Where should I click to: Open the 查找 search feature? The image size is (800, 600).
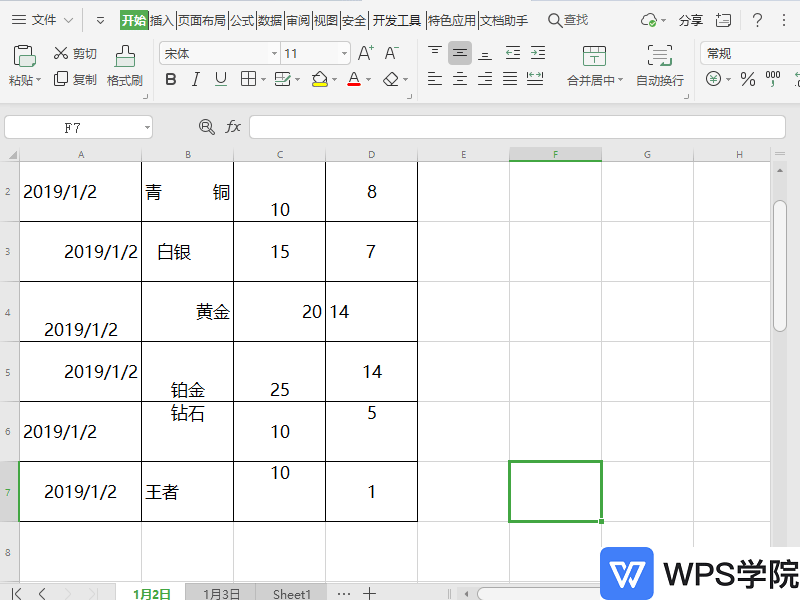[x=566, y=18]
